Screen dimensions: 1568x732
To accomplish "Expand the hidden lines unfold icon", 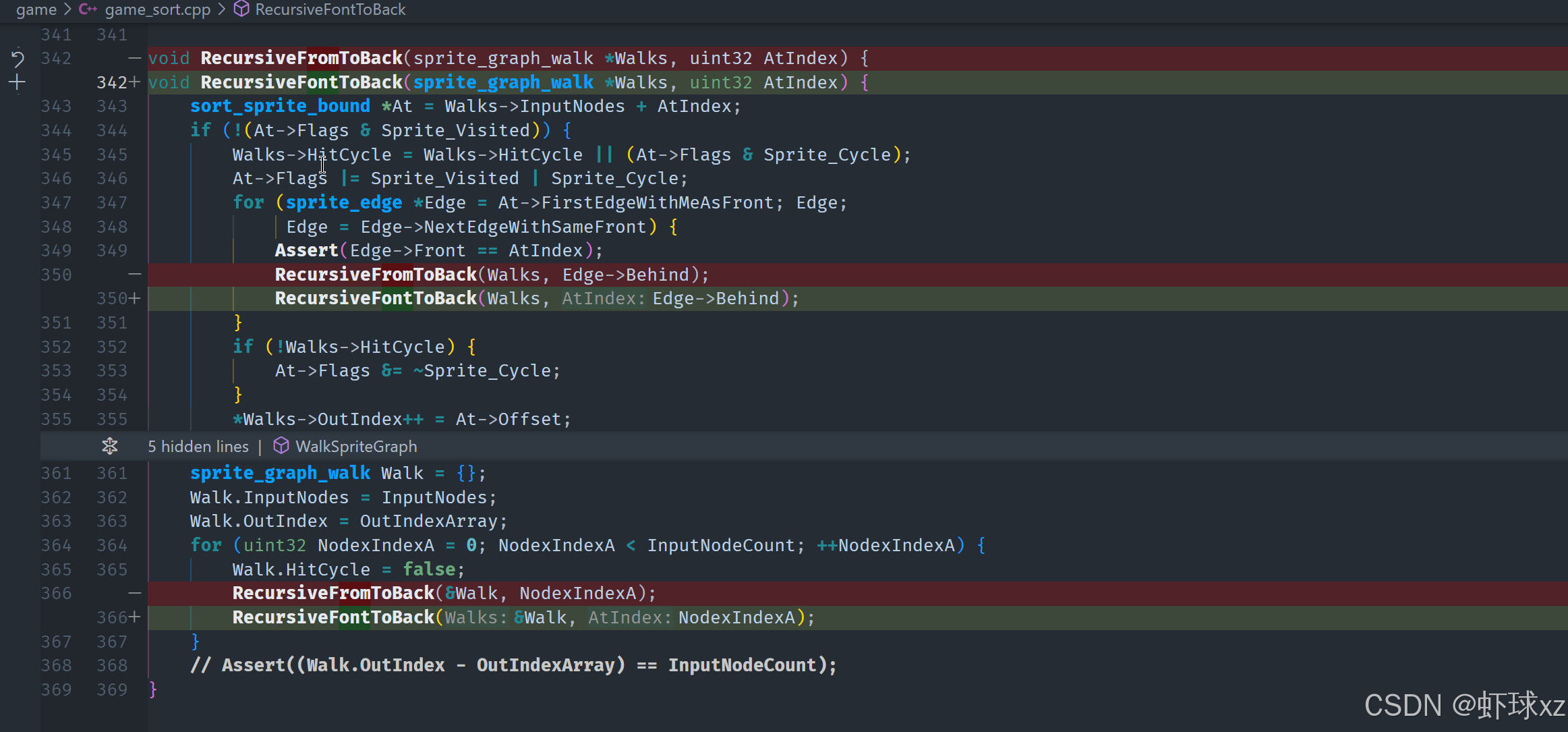I will pos(110,446).
